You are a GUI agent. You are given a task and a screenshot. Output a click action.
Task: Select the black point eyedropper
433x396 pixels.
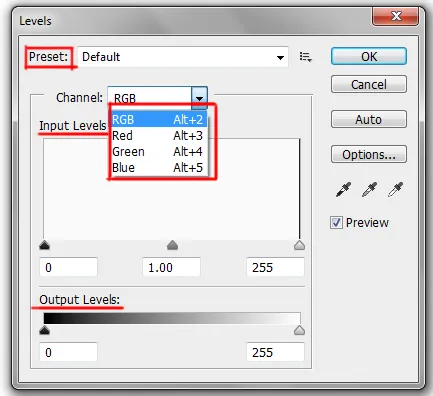343,190
